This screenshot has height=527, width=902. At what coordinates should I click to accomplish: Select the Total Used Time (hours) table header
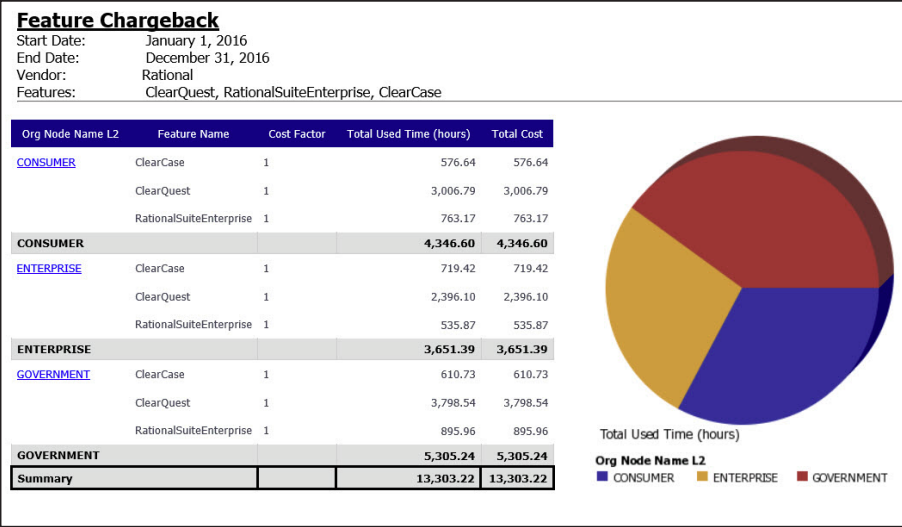coord(408,134)
